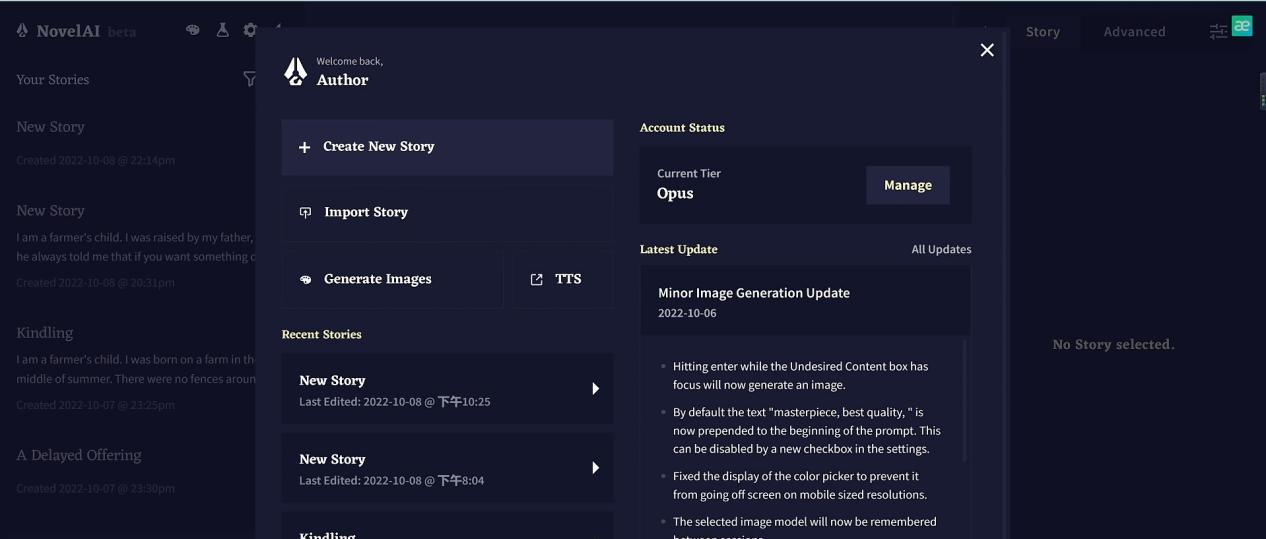Open the TTS external link button
The width and height of the screenshot is (1266, 539).
pos(563,279)
